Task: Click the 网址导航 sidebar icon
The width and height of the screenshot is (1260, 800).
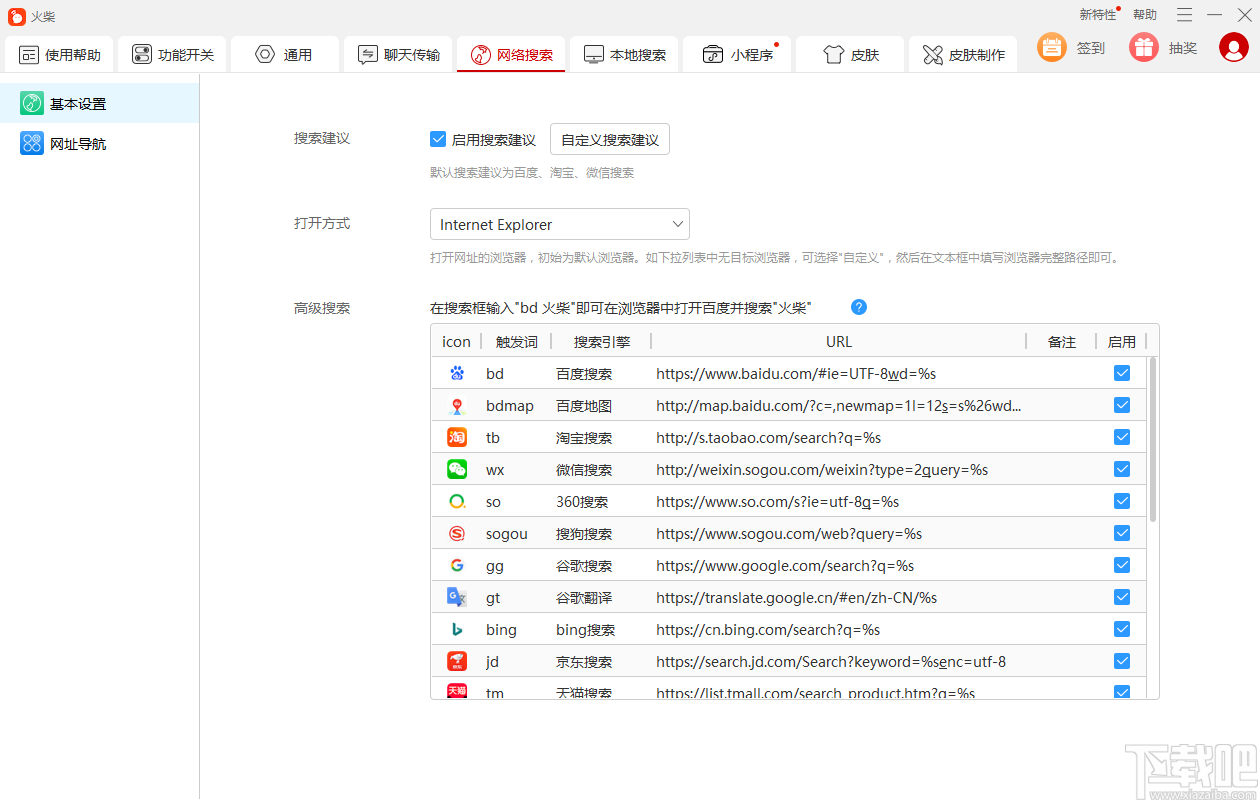Action: pos(32,143)
